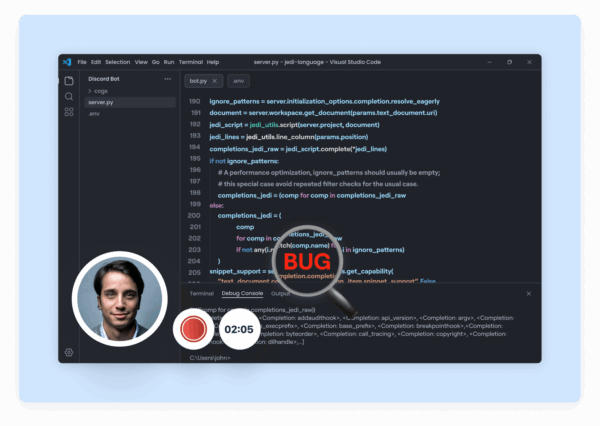Open the Terminal menu in menu bar
The width and height of the screenshot is (600, 426).
(x=190, y=62)
